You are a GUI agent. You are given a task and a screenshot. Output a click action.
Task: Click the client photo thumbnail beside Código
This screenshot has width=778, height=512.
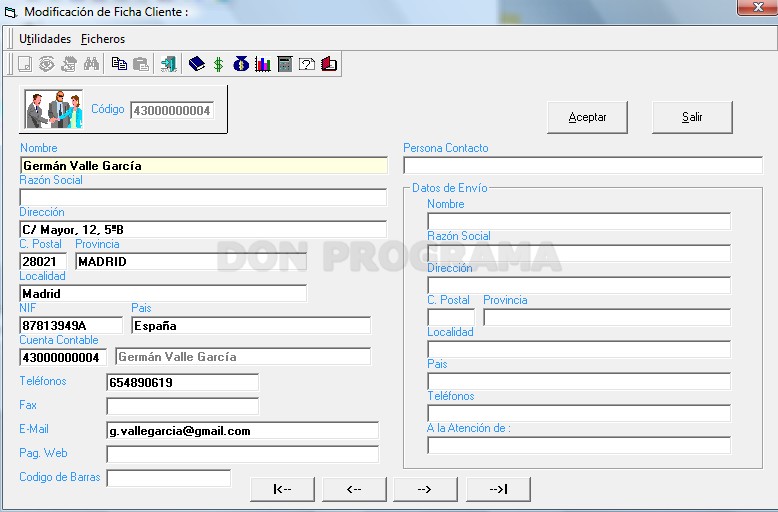54,109
